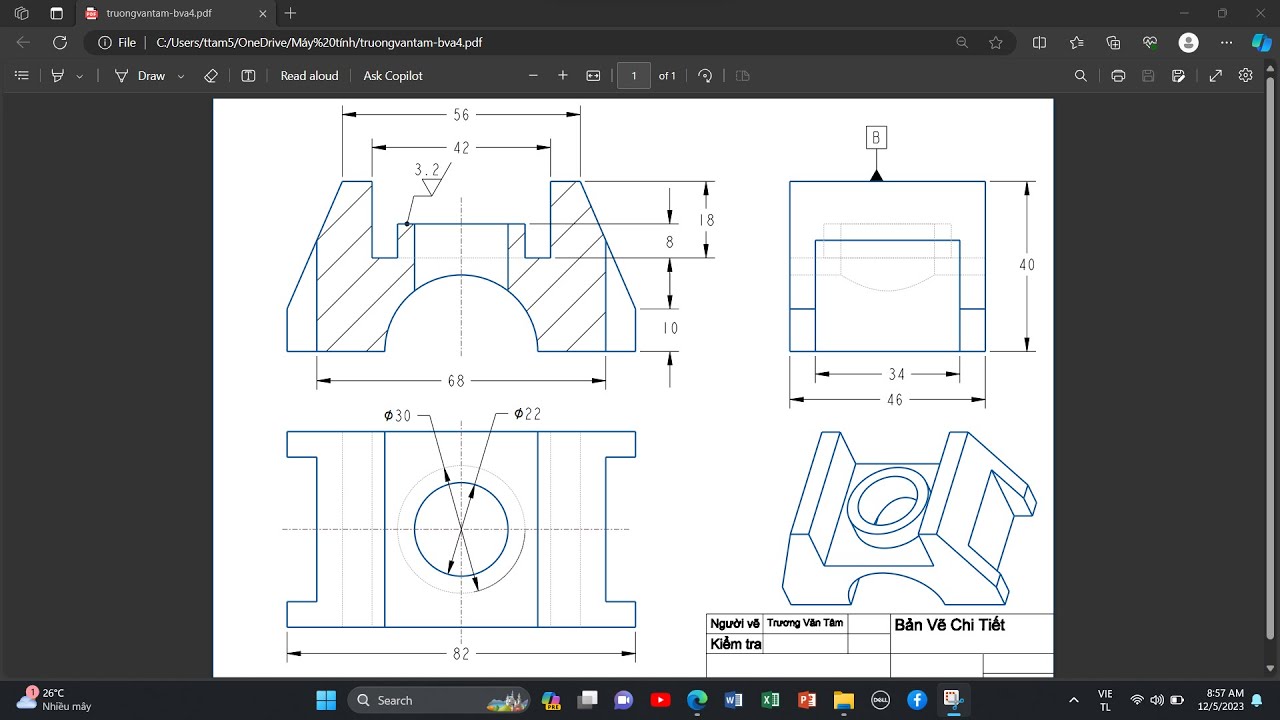Click the Save as icon
Viewport: 1280px width, 720px height.
[x=1178, y=76]
